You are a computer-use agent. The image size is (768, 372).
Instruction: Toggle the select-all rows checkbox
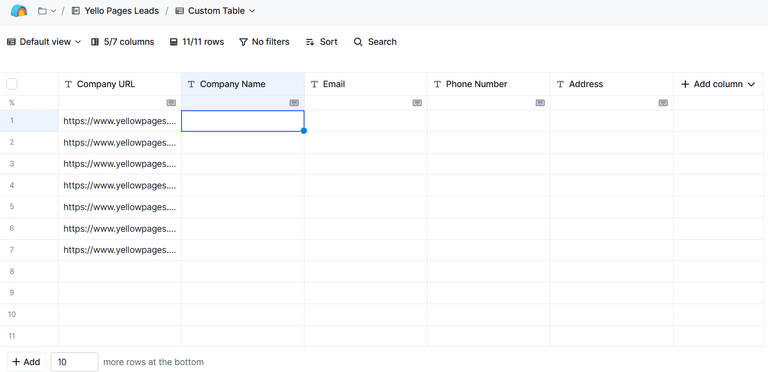point(12,84)
